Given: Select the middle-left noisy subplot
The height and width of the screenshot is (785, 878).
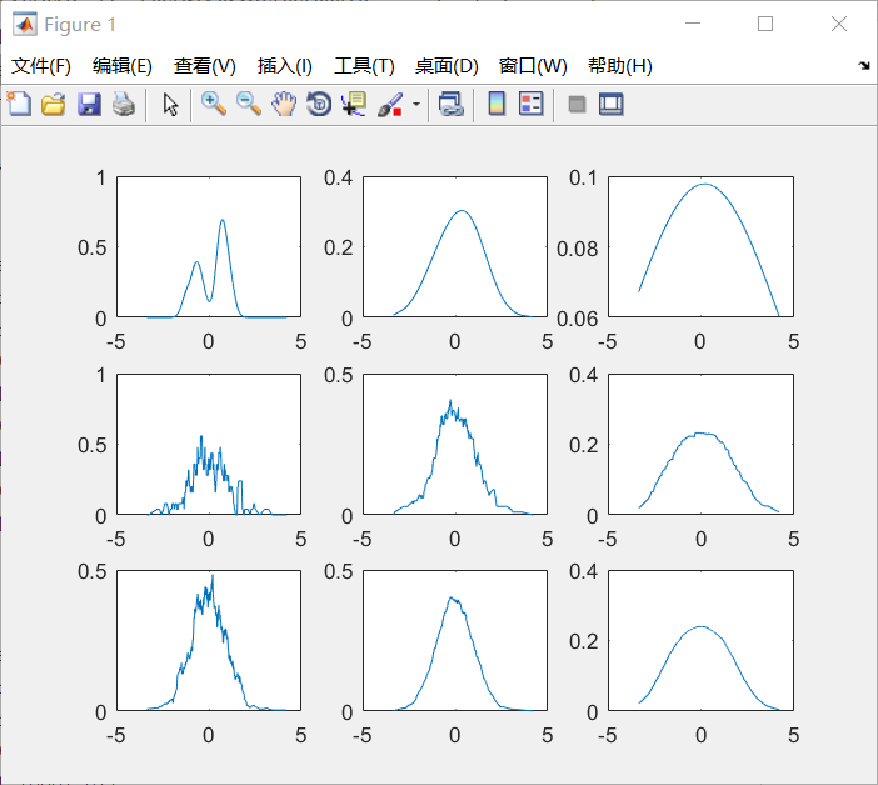Looking at the screenshot, I should pos(208,444).
